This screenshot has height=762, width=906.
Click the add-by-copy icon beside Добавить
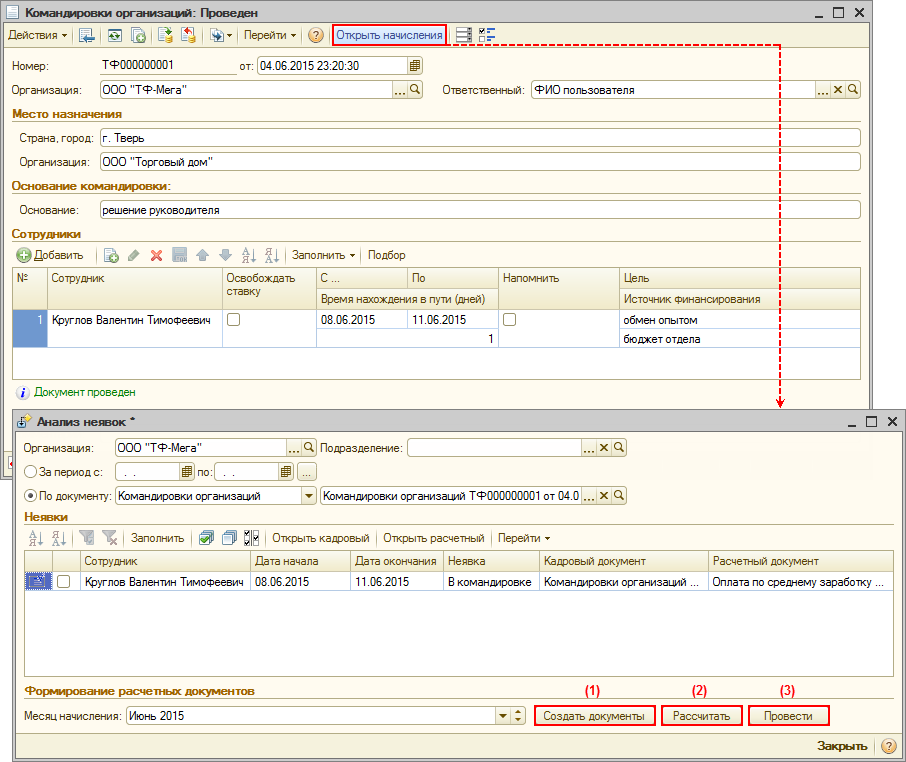coord(111,255)
